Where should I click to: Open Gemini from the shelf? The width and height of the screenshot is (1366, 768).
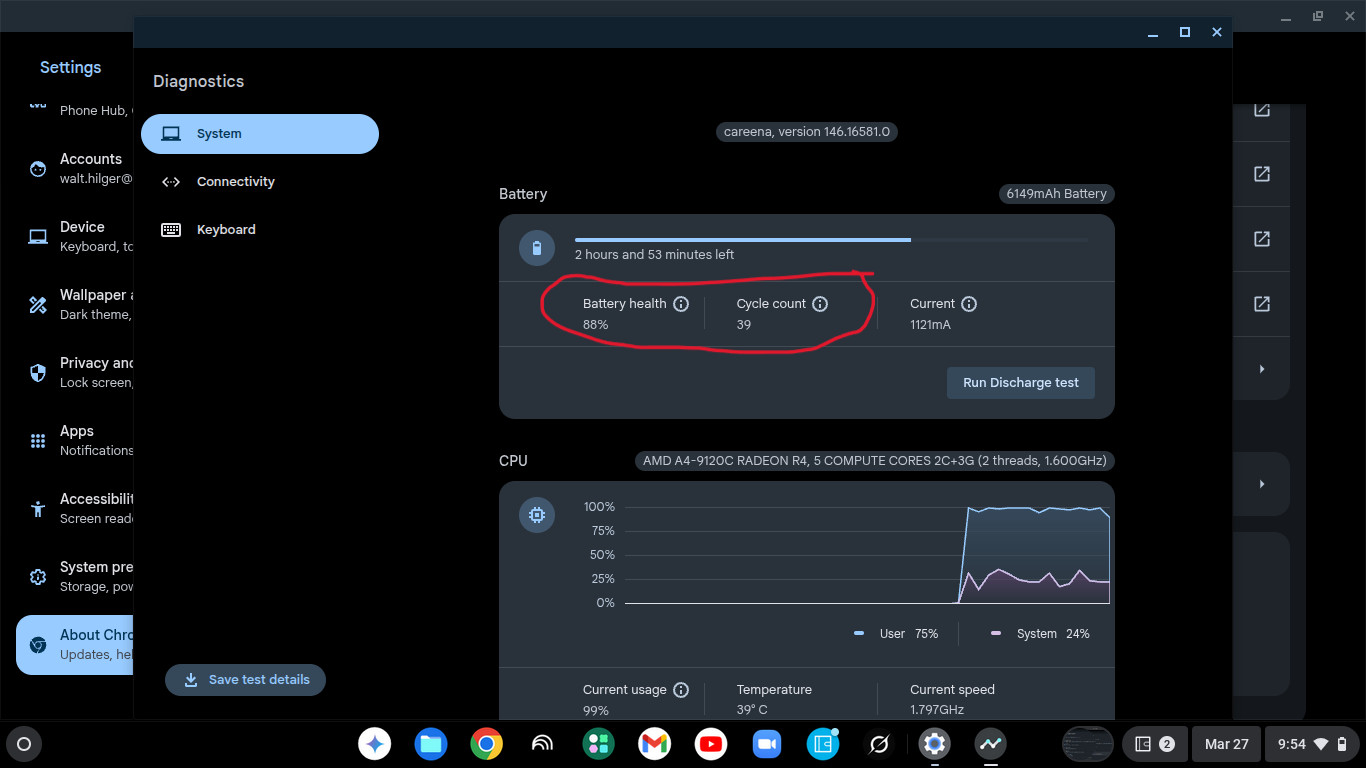(375, 744)
